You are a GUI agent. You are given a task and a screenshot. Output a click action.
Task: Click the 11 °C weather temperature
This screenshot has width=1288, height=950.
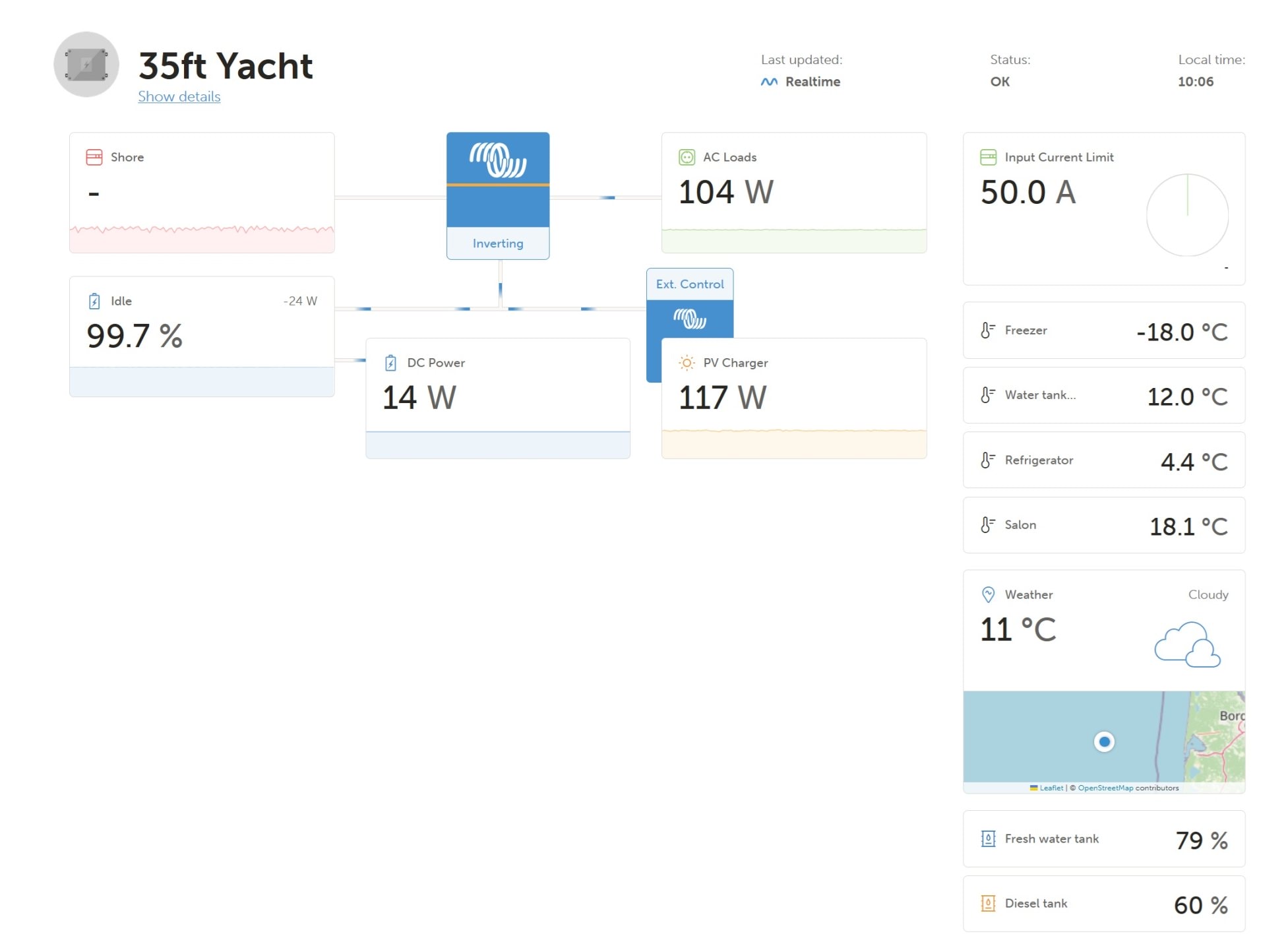click(1018, 629)
